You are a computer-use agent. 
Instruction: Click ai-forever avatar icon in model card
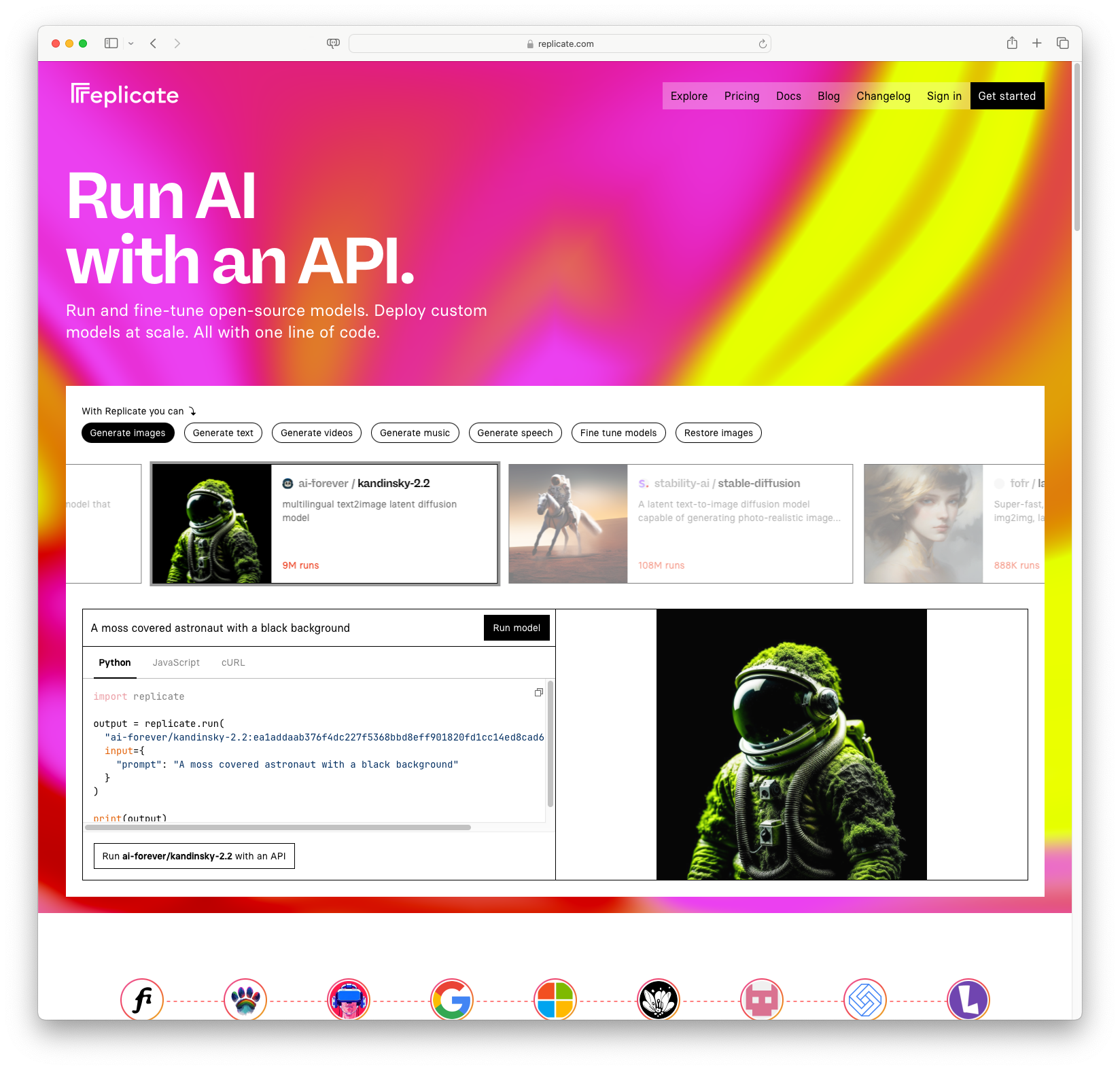288,484
